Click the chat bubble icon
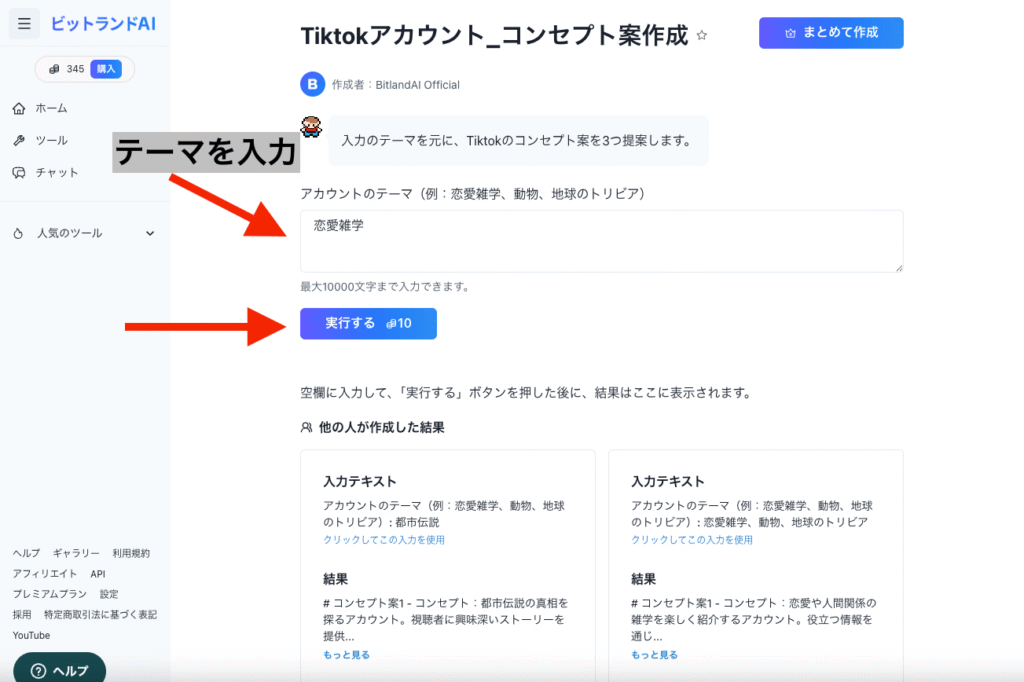 19,172
